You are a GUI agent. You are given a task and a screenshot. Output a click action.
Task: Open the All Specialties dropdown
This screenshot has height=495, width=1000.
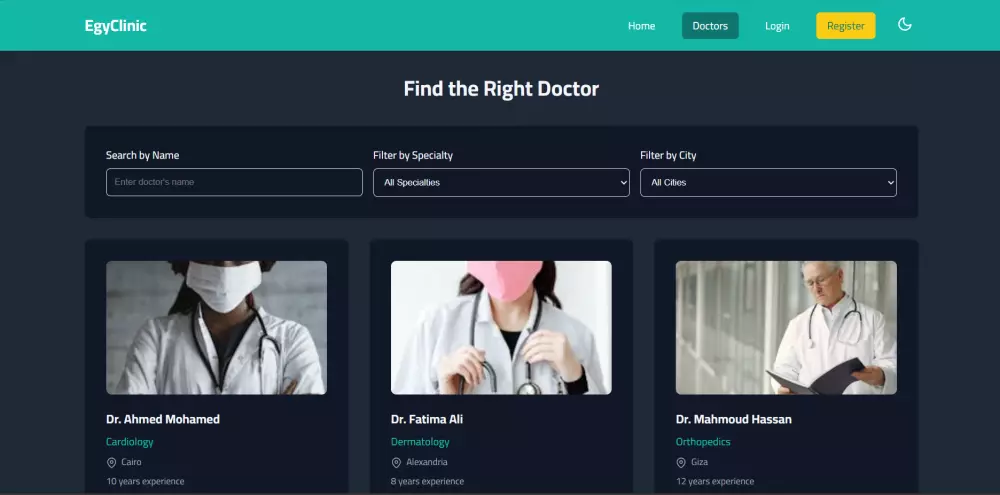[501, 182]
